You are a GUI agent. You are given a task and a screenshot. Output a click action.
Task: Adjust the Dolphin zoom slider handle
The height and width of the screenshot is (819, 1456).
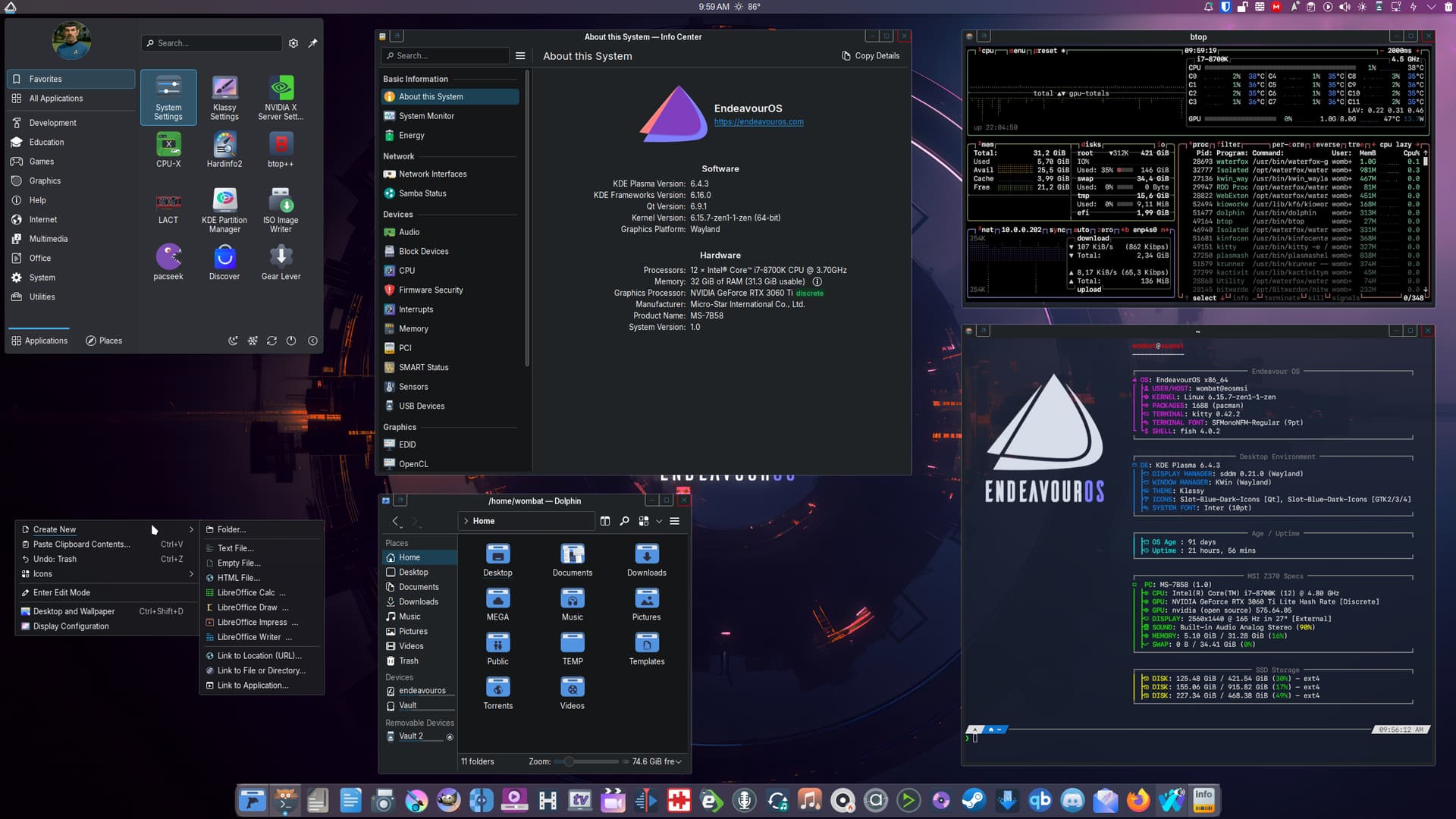coord(569,761)
